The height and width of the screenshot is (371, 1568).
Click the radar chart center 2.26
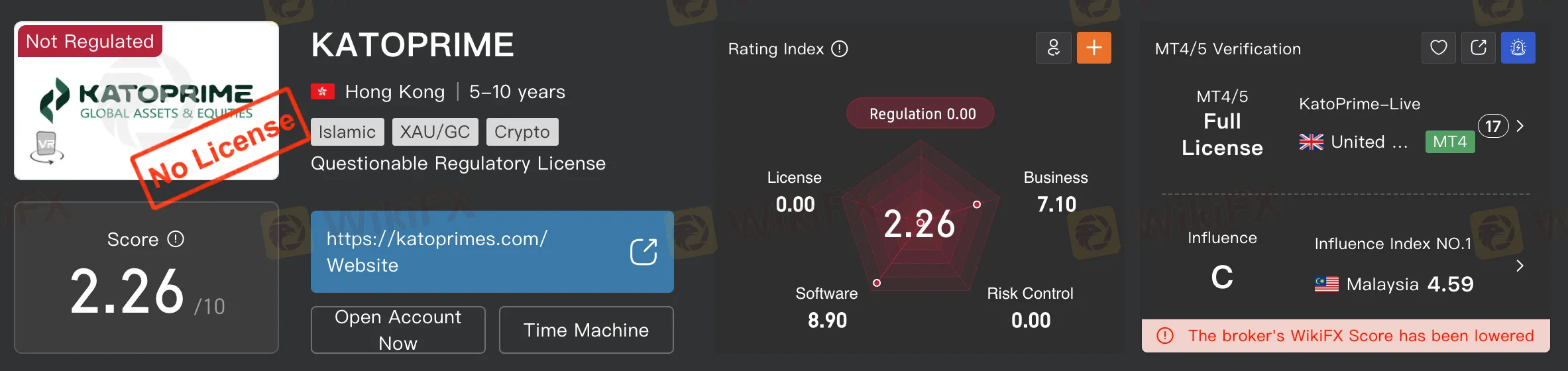point(920,224)
